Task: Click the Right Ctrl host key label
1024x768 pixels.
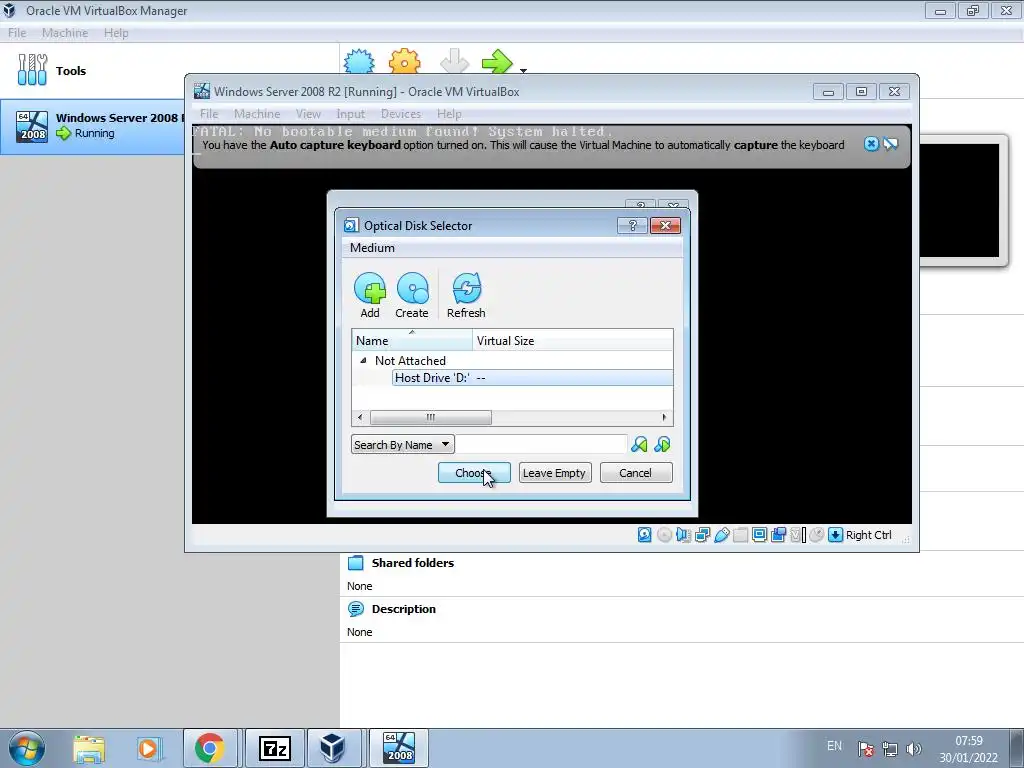Action: tap(869, 535)
